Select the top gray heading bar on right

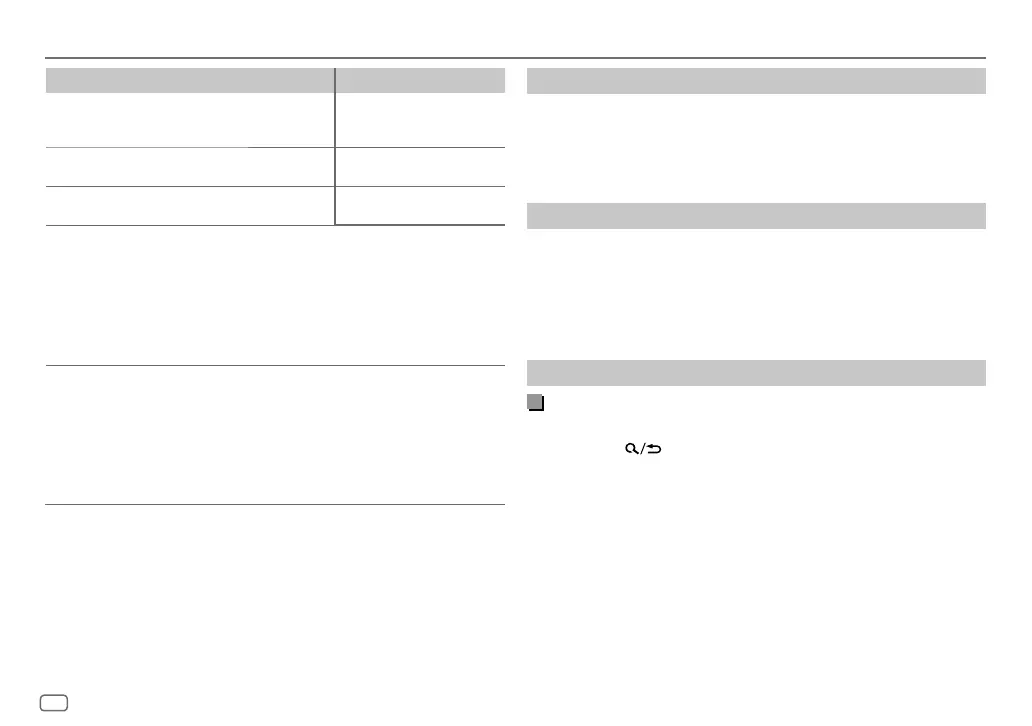click(756, 81)
